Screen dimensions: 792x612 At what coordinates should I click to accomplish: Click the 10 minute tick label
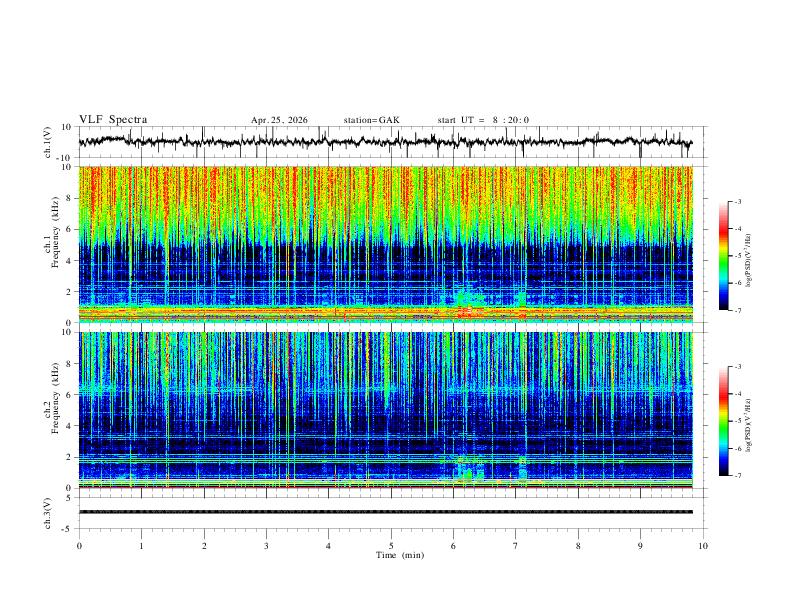pos(703,546)
